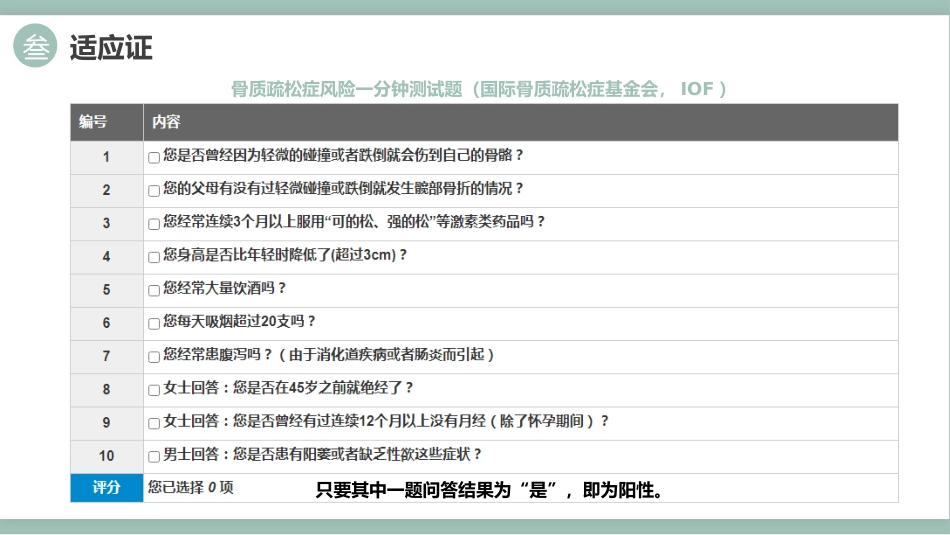The width and height of the screenshot is (950, 535).
Task: Click question text 您经常患腹泻吗
Action: 329,355
